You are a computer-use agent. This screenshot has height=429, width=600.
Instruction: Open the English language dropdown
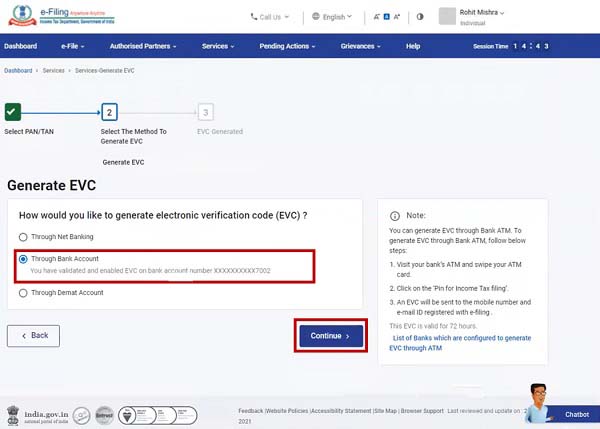click(335, 17)
